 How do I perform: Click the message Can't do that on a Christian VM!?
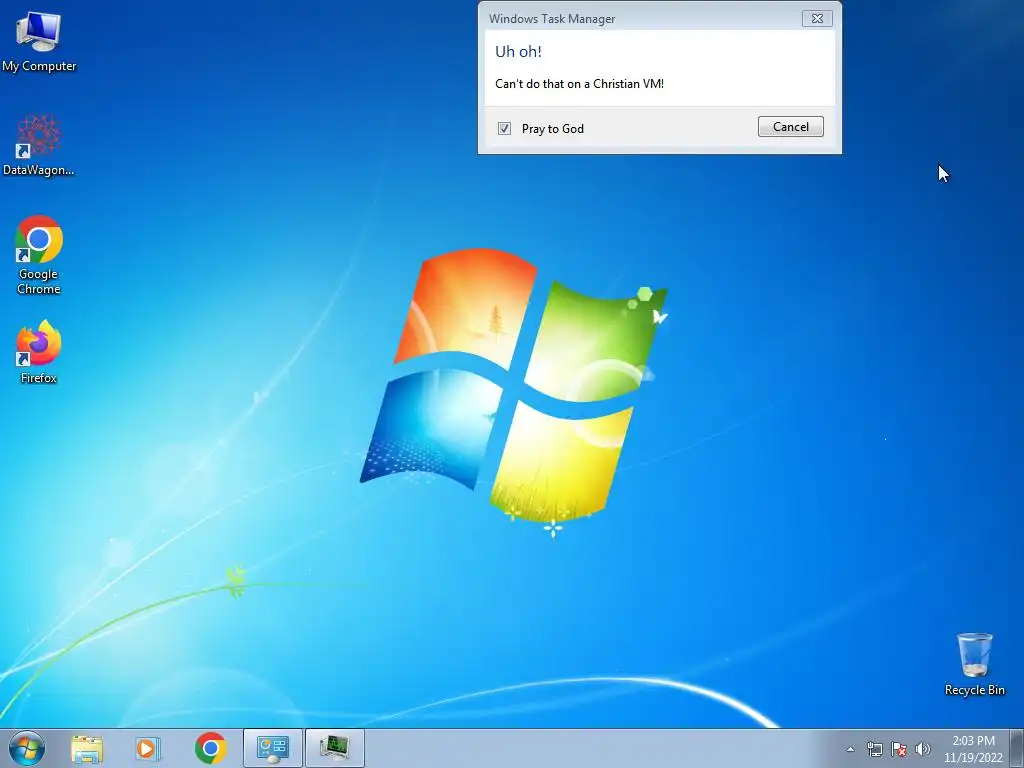579,84
